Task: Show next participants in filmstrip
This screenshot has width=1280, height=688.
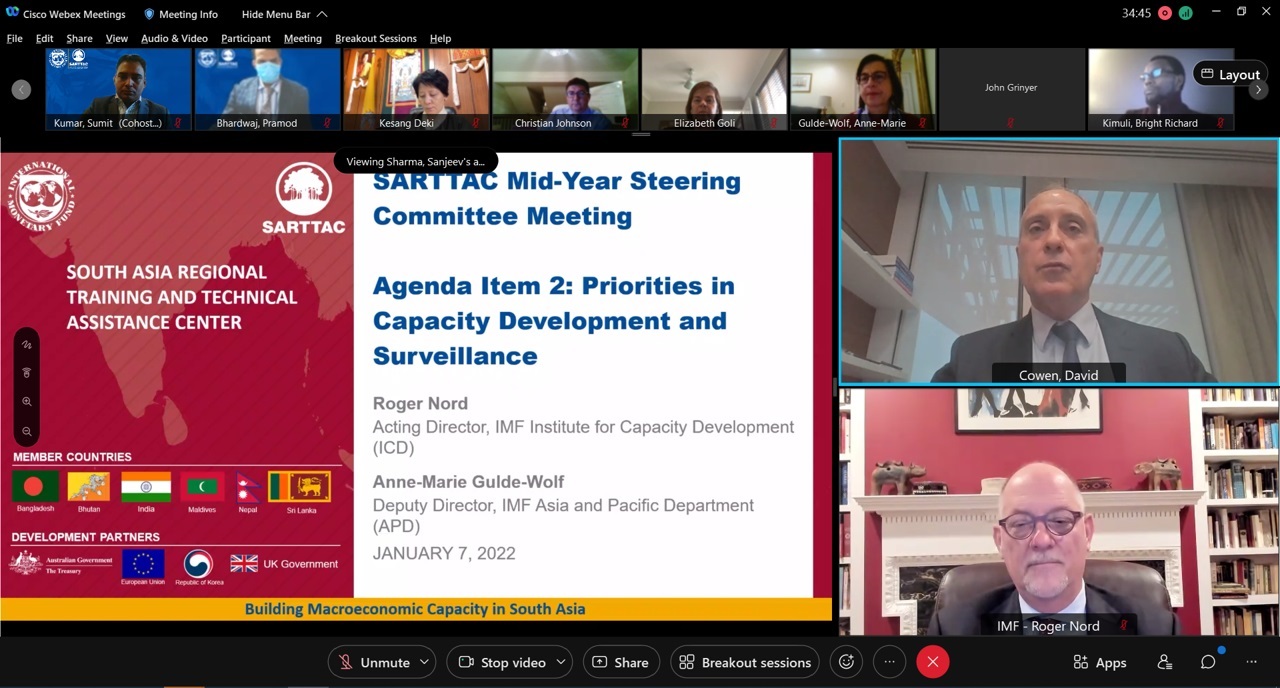Action: [x=1258, y=89]
